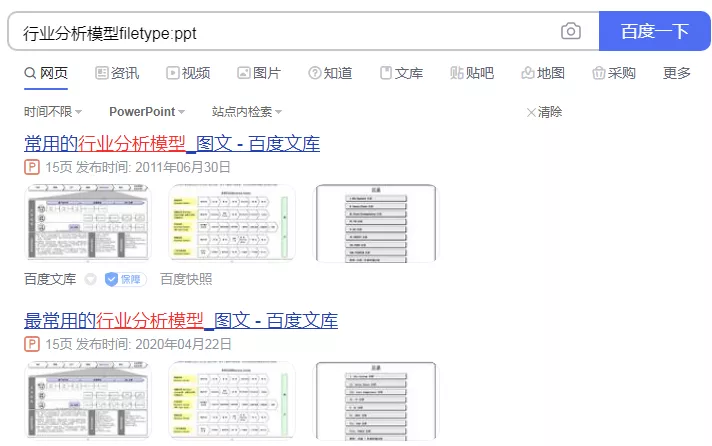Open the 采购 tab

(x=614, y=73)
